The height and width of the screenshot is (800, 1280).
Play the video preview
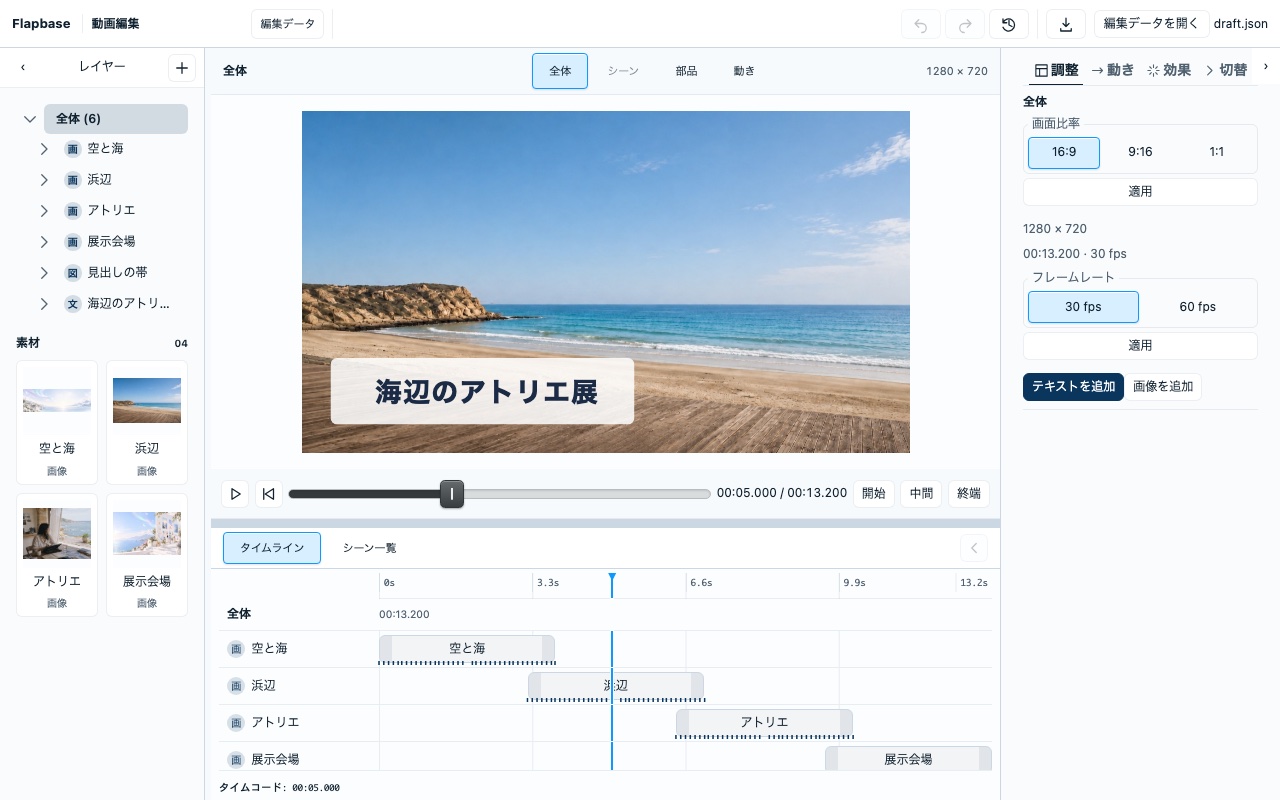(235, 493)
